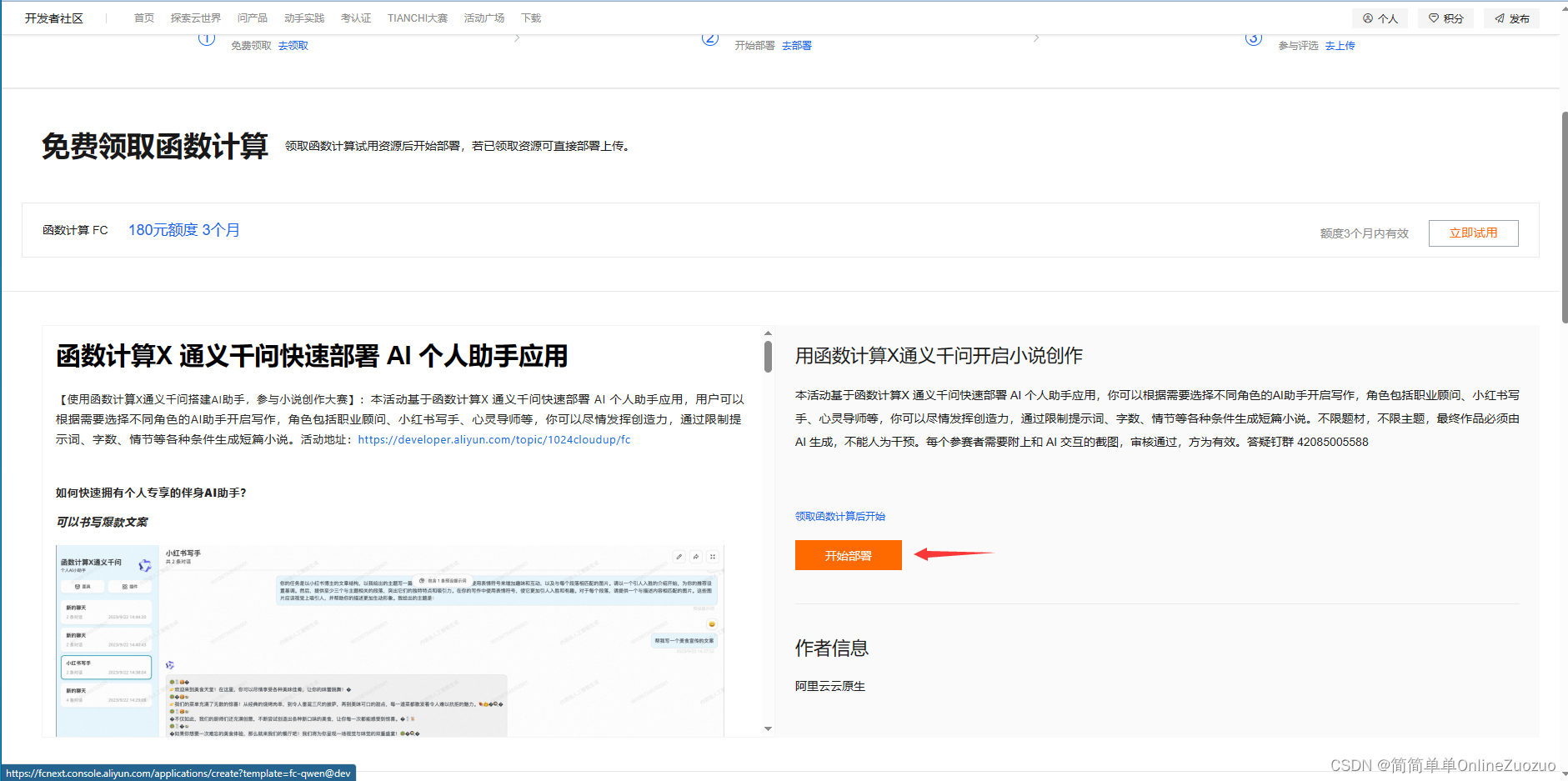Open the 活动广场 menu item
The width and height of the screenshot is (1568, 781).
coord(484,18)
